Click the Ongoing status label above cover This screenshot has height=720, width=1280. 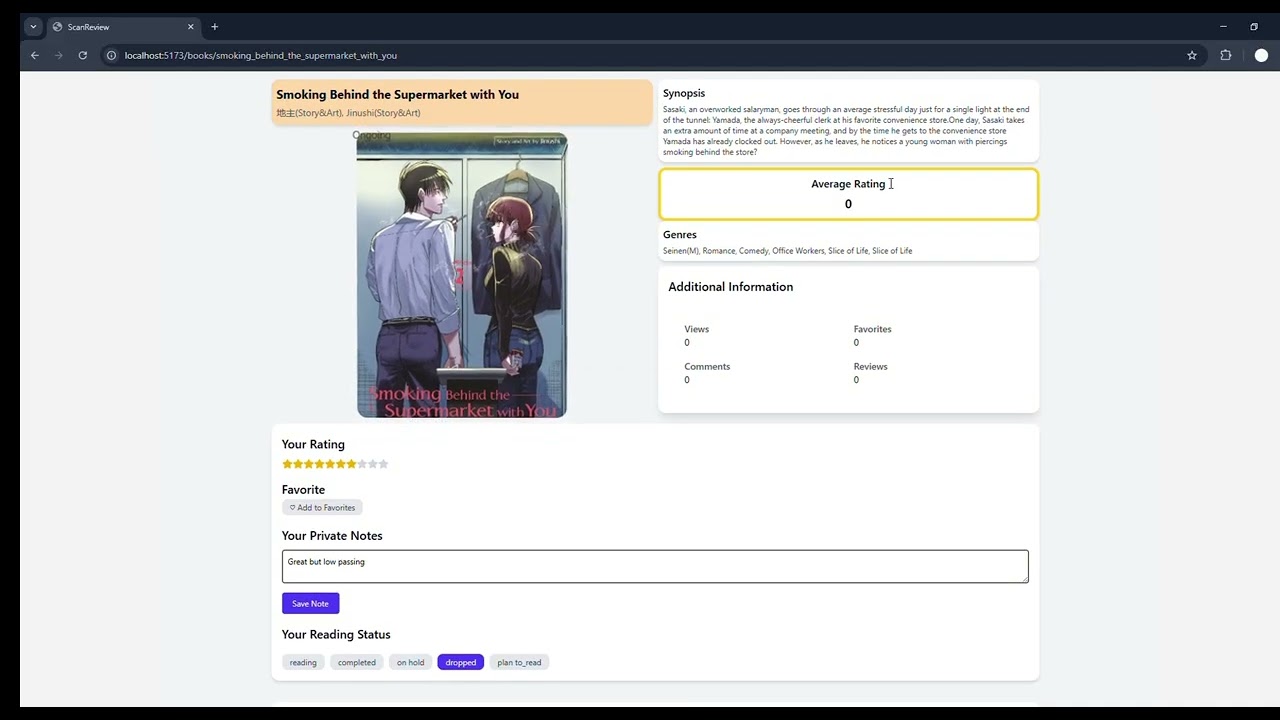(x=371, y=135)
